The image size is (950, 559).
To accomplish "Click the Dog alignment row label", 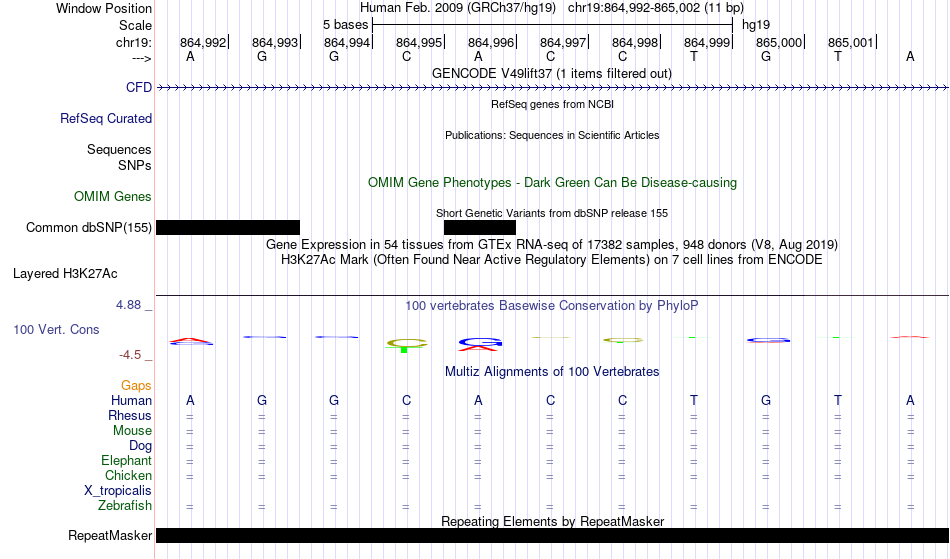I will [140, 446].
